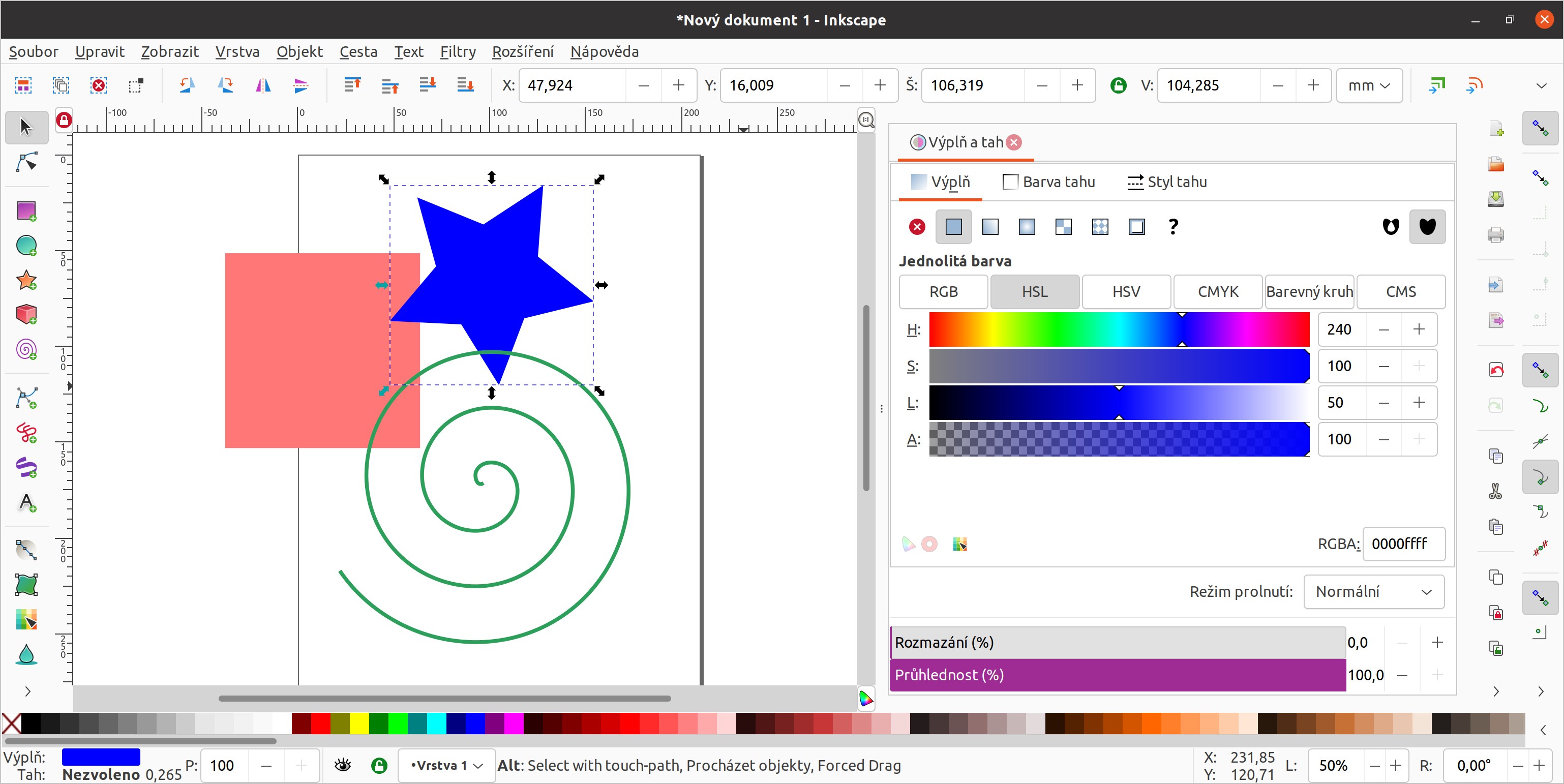This screenshot has width=1564, height=784.
Task: Select the Text tool
Action: click(26, 503)
